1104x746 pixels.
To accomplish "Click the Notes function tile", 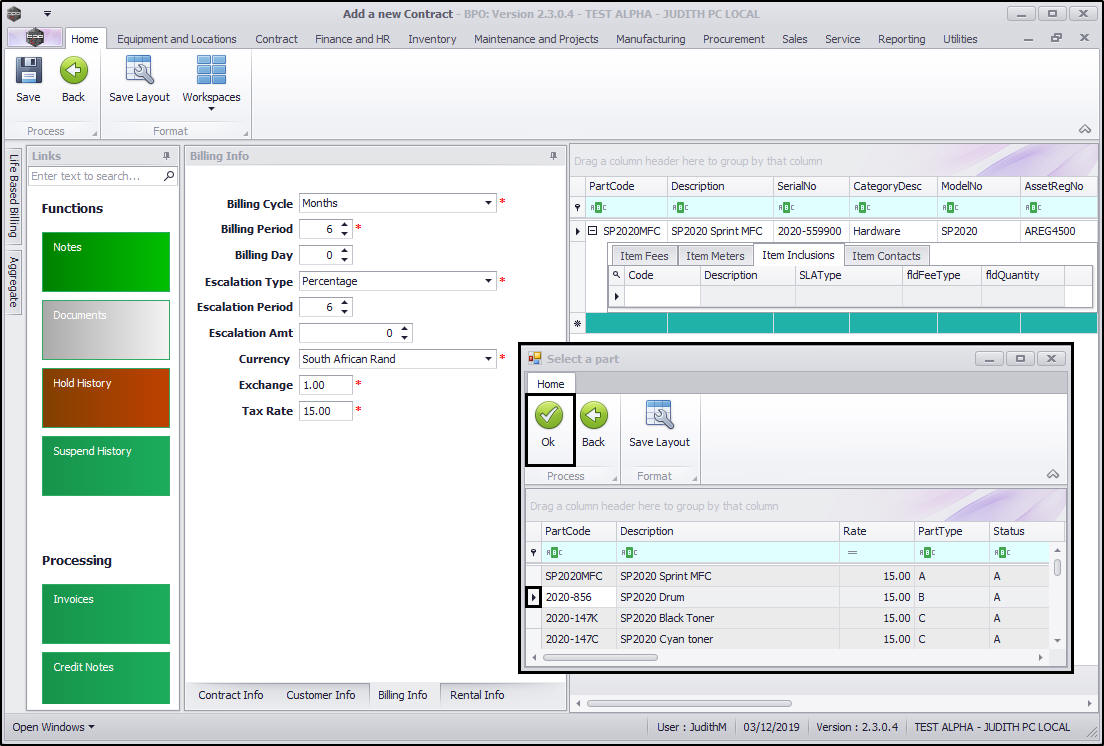I will [x=105, y=262].
